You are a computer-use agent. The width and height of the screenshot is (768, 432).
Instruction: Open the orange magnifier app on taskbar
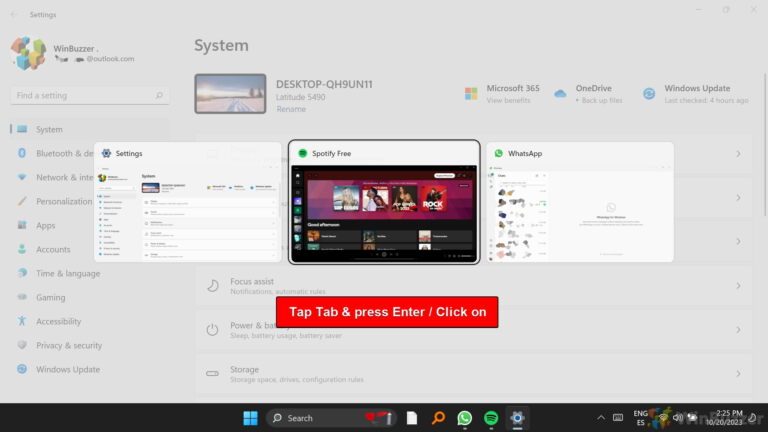coord(438,418)
